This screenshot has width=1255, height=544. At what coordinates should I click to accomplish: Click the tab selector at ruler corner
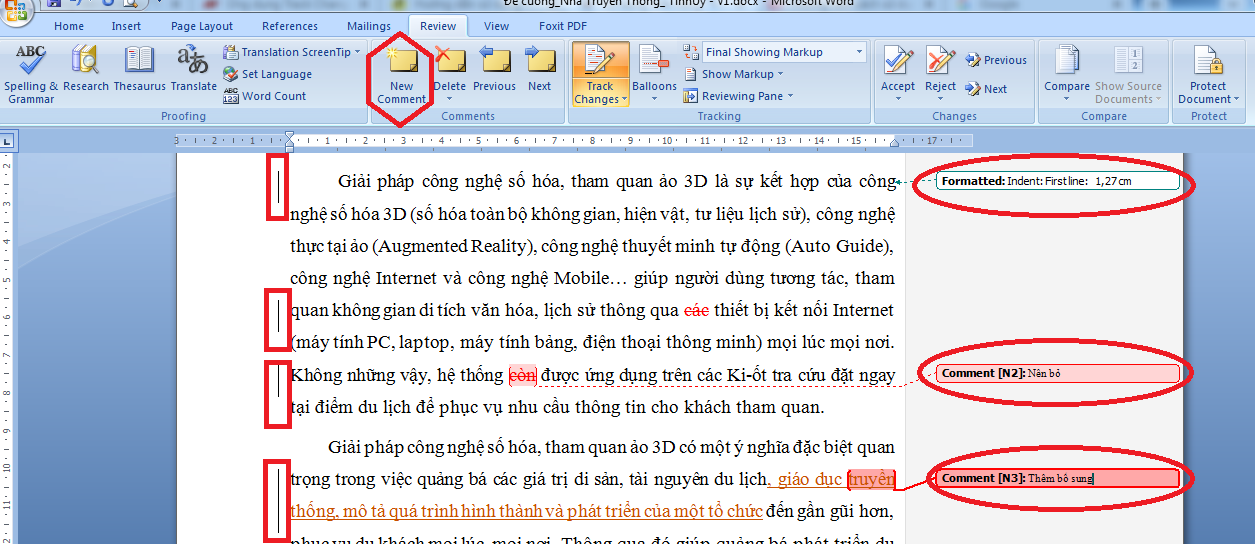(x=7, y=139)
